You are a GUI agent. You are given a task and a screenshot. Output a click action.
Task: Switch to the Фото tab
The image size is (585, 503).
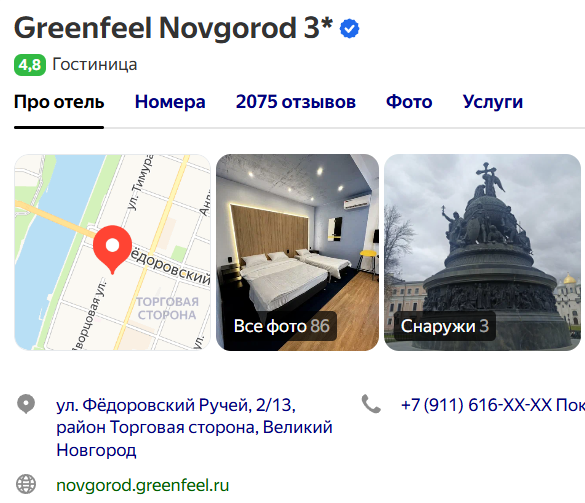409,102
